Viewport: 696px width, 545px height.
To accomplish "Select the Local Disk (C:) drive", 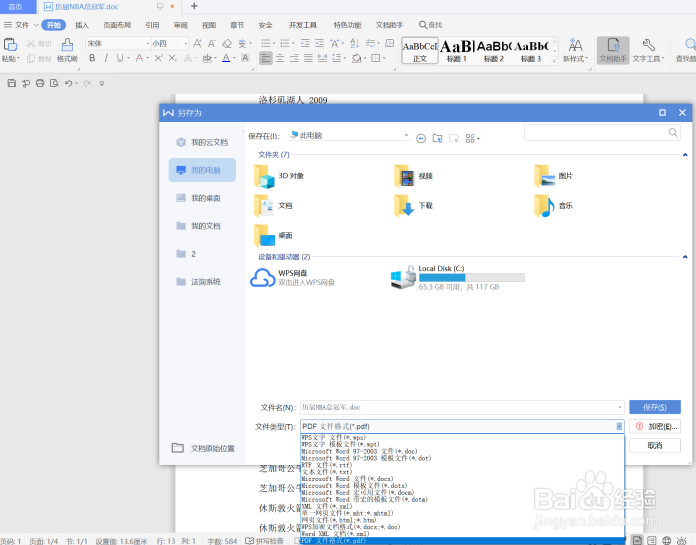I will tap(457, 277).
